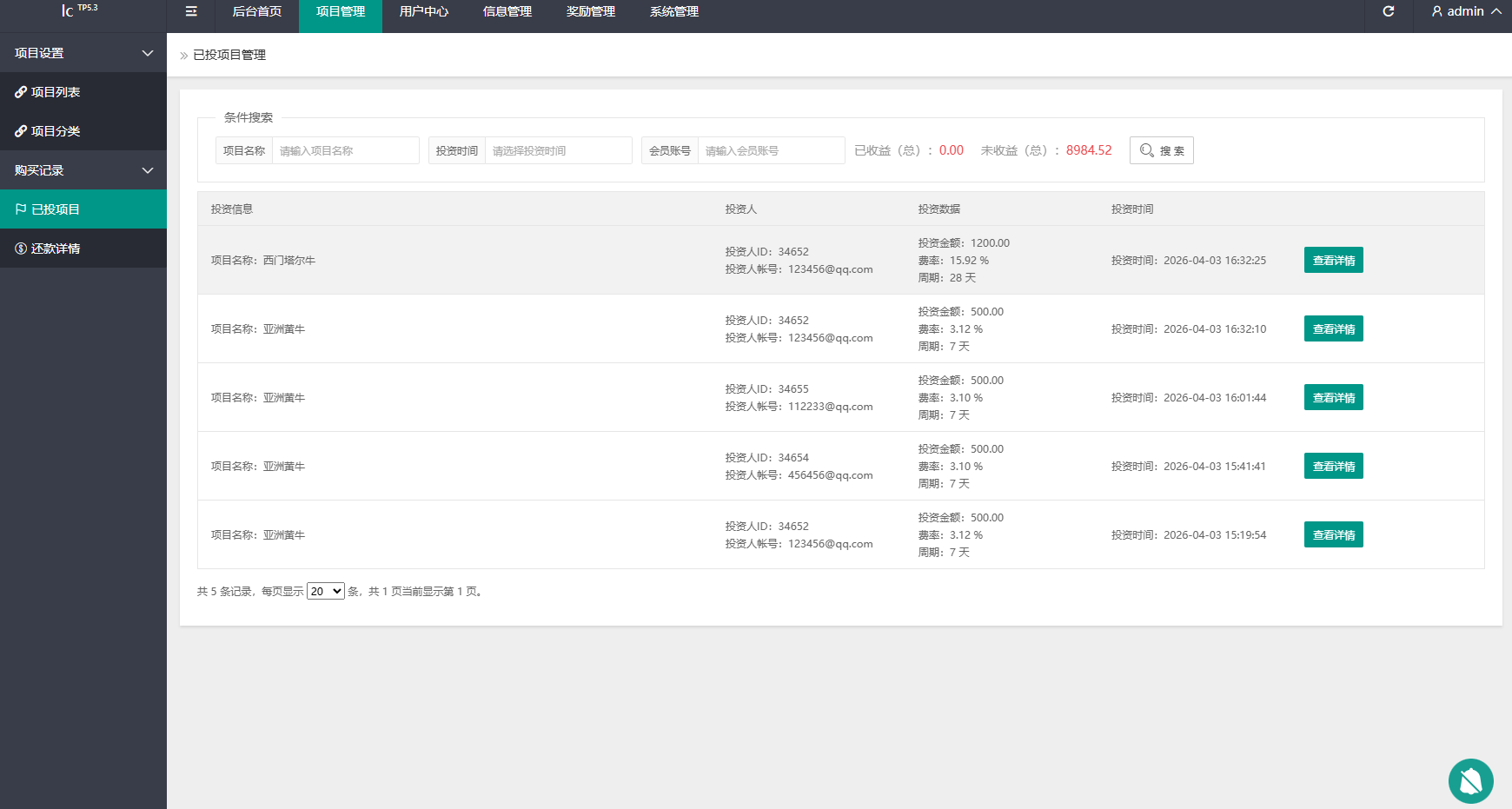The width and height of the screenshot is (1512, 809).
Task: Click the refresh icon in top bar
Action: click(1388, 11)
